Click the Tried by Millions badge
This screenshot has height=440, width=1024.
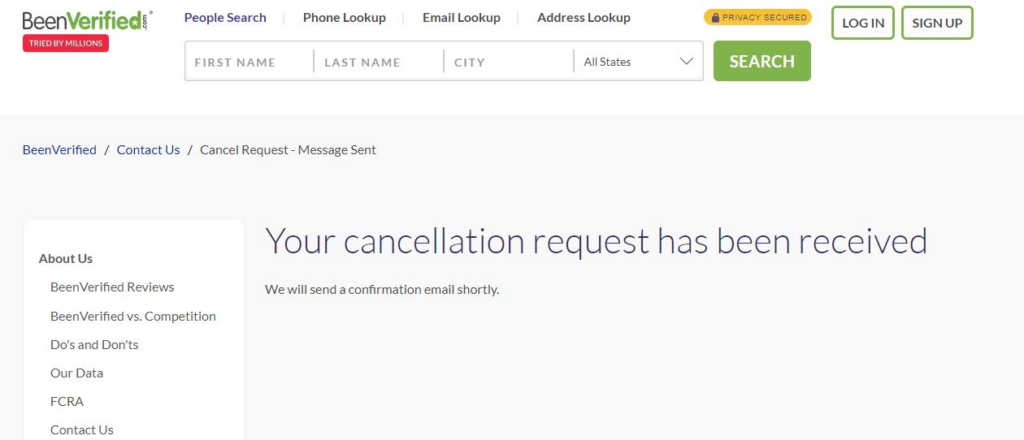pyautogui.click(x=65, y=43)
